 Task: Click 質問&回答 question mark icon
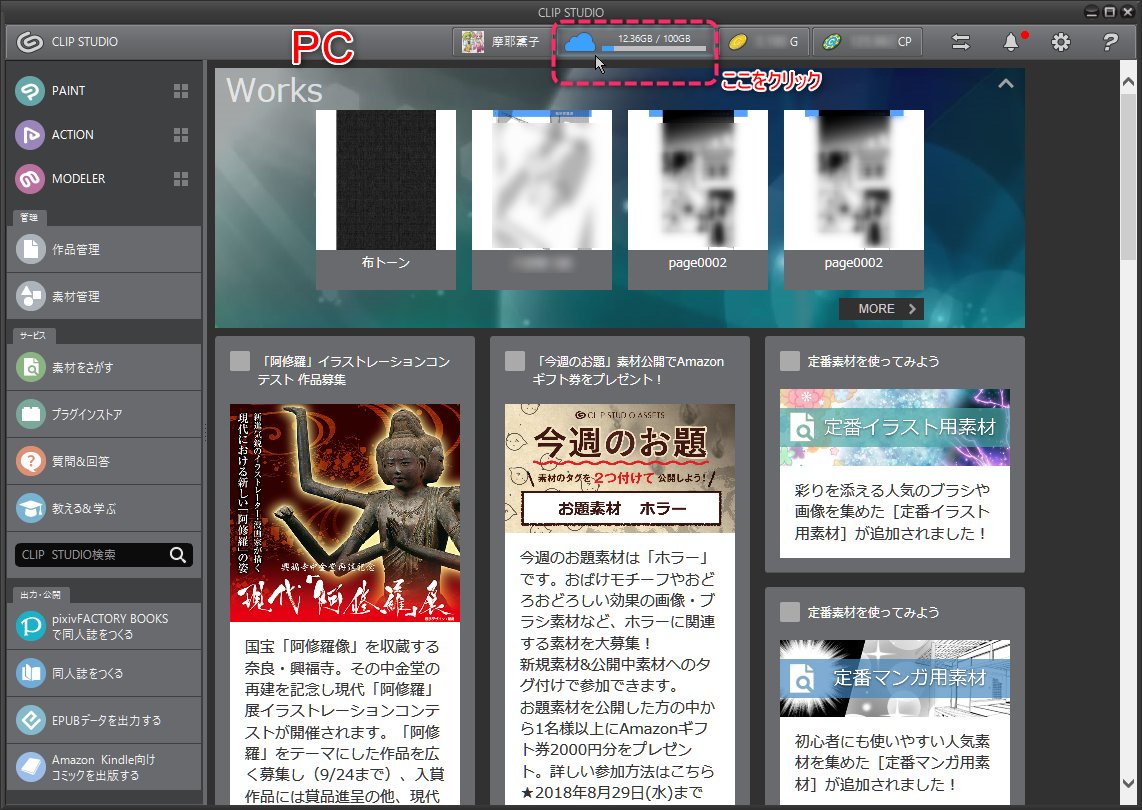tap(31, 461)
